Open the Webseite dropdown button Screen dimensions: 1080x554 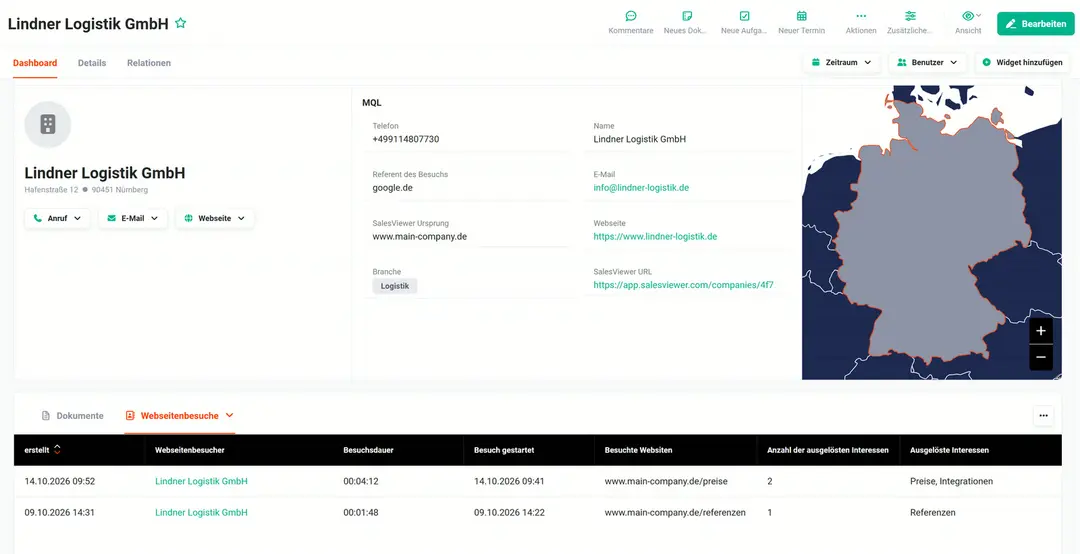pyautogui.click(x=215, y=218)
